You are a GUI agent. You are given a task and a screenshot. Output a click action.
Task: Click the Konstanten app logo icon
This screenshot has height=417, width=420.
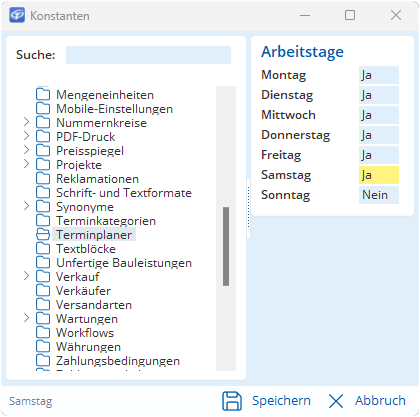[x=17, y=15]
